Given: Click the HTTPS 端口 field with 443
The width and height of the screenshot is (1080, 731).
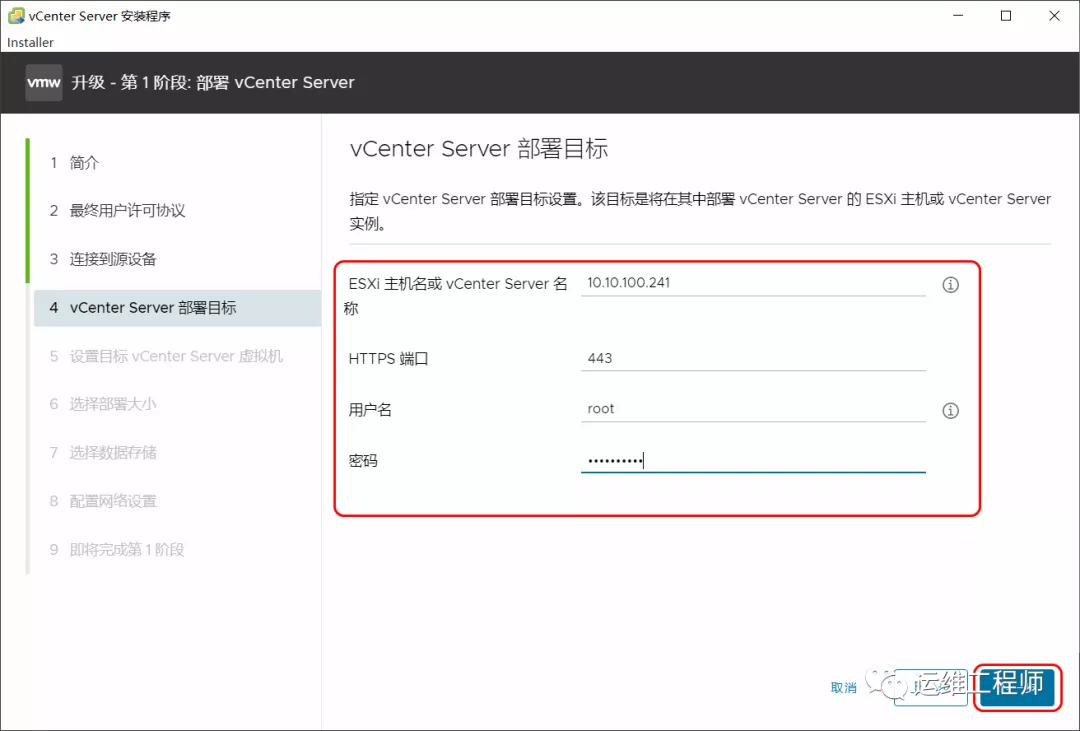Looking at the screenshot, I should [752, 358].
